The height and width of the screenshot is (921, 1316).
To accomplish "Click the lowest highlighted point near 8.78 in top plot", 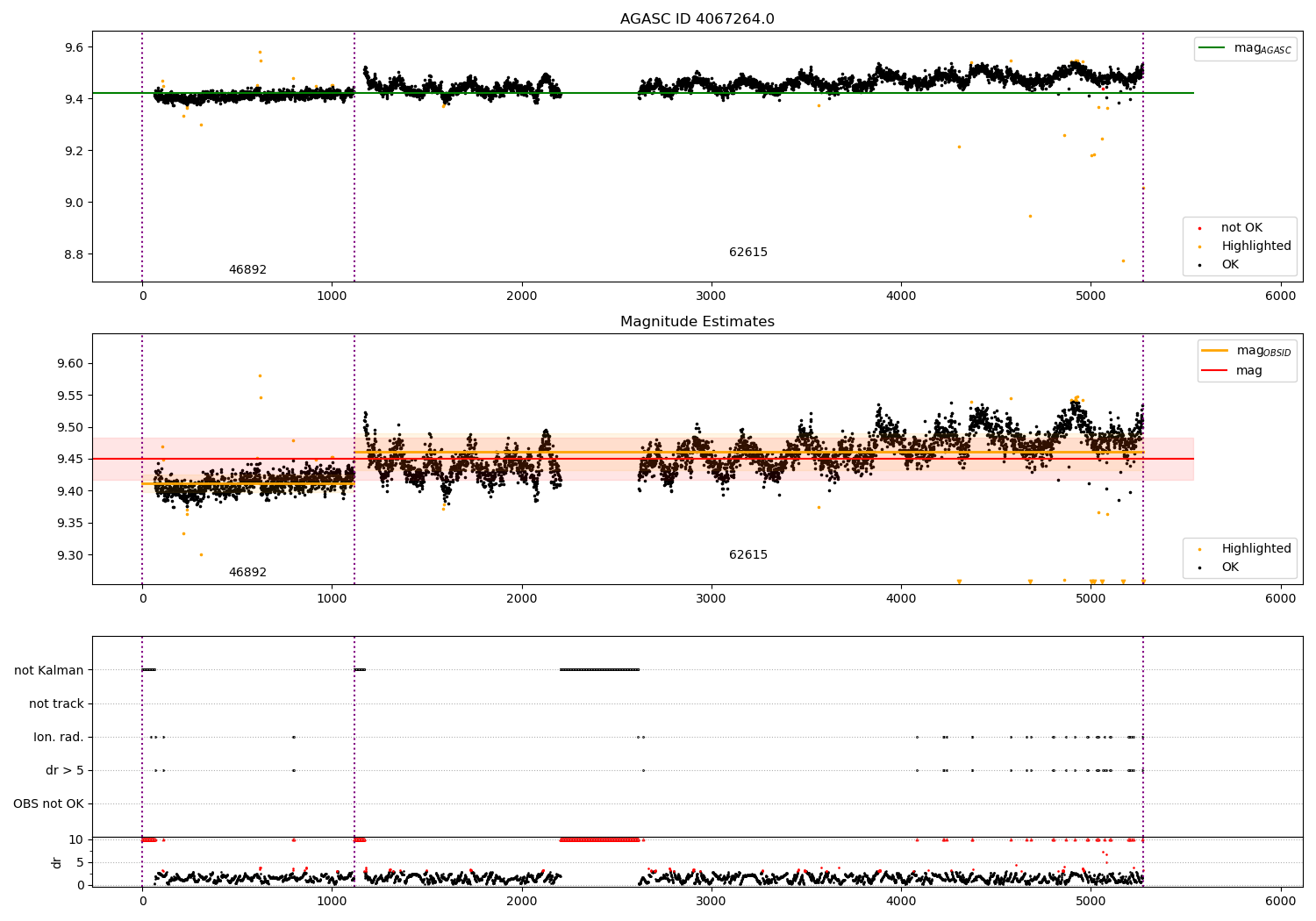I will point(1123,261).
